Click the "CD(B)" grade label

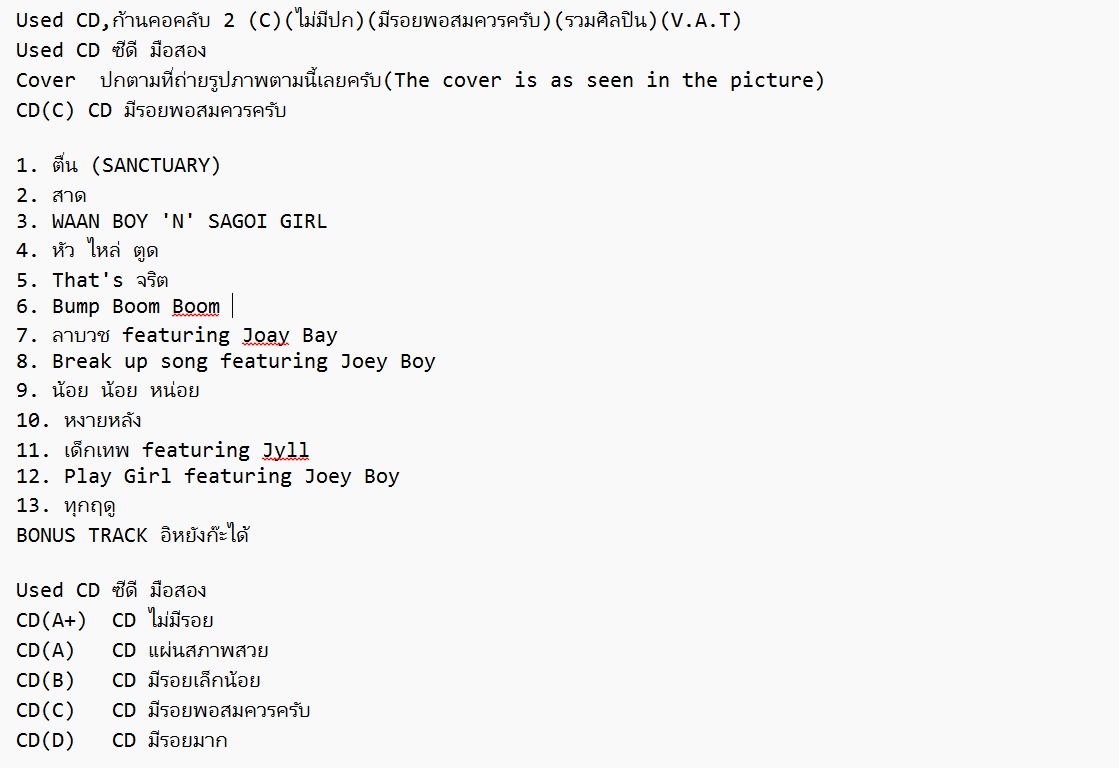(x=46, y=681)
